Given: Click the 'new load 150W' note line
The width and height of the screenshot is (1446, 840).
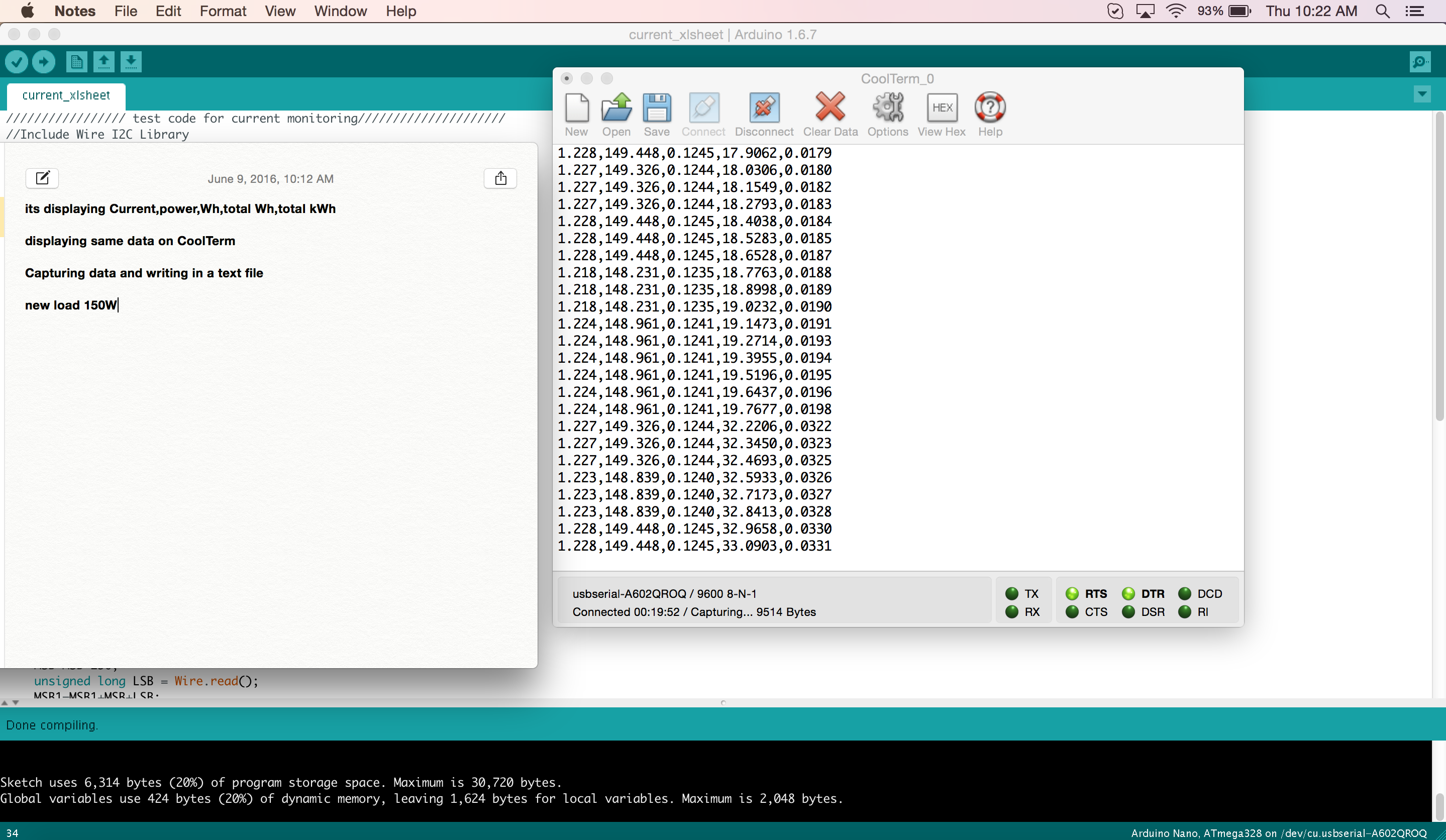Looking at the screenshot, I should tap(71, 305).
